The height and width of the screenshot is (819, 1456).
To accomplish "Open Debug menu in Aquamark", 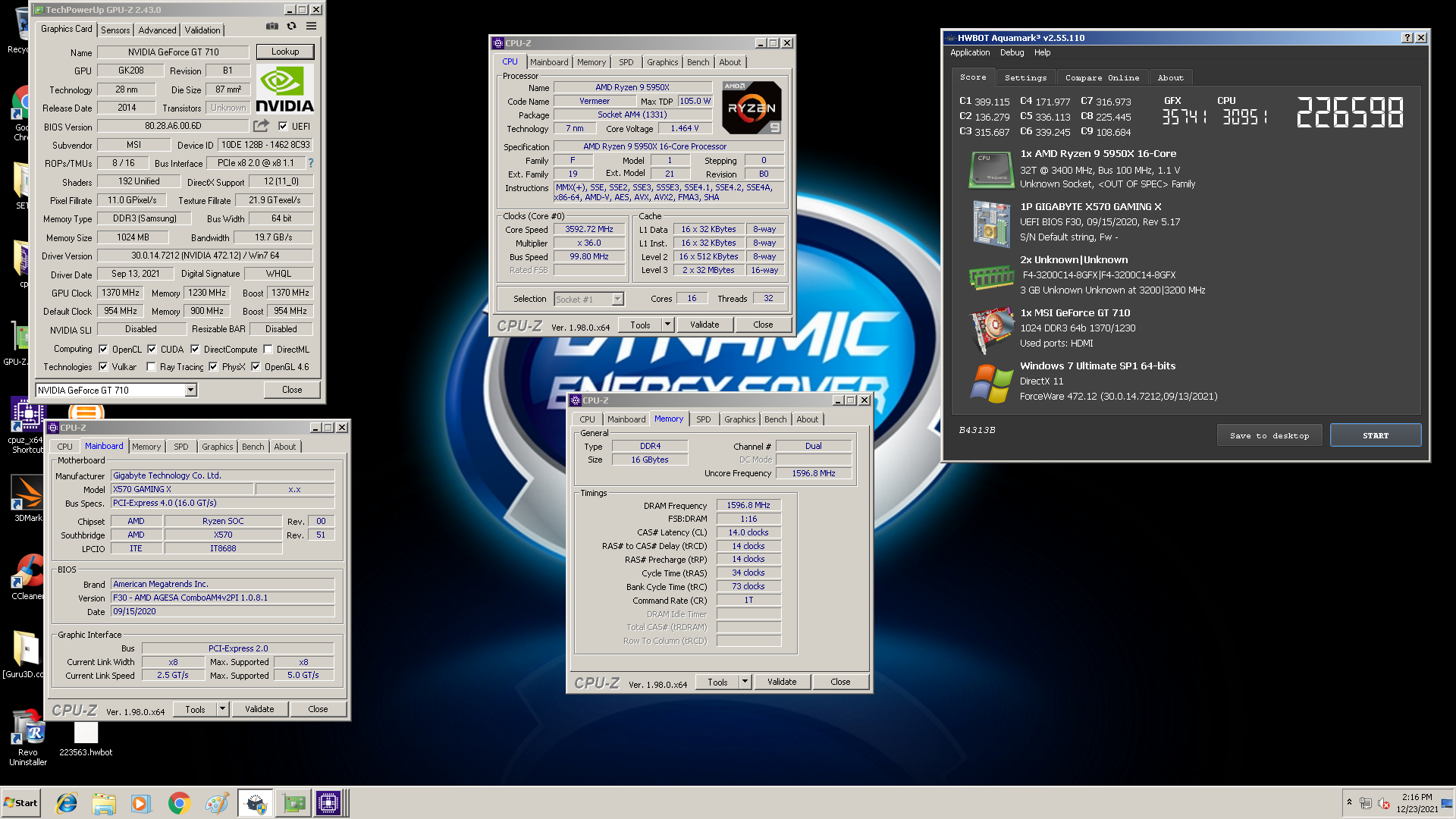I will click(x=1012, y=52).
